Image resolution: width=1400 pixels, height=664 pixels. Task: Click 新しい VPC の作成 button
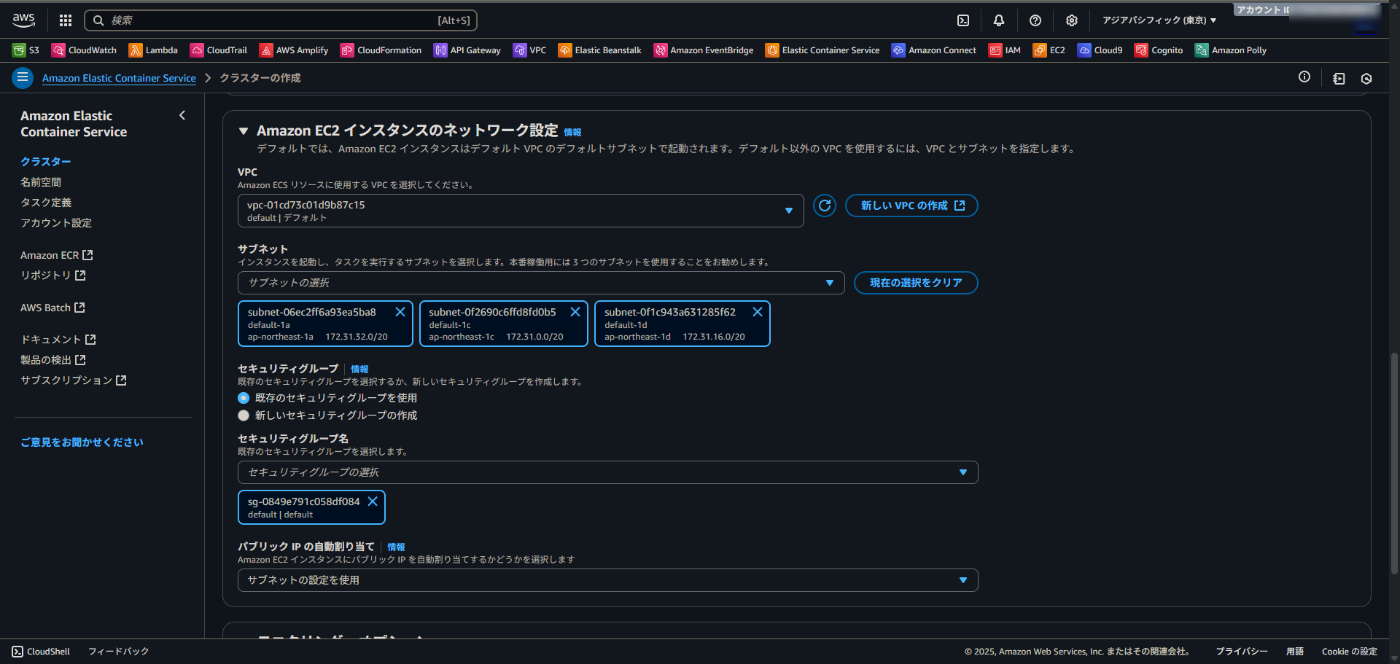coord(912,205)
